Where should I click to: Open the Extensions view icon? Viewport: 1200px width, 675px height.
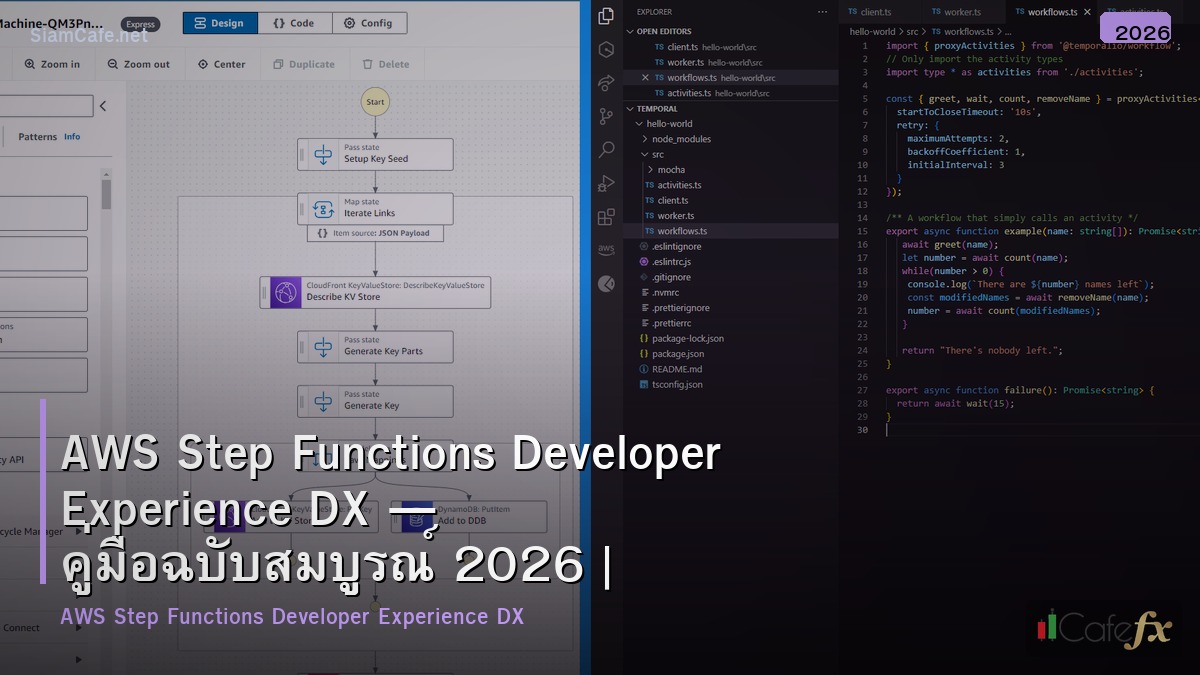pyautogui.click(x=606, y=216)
